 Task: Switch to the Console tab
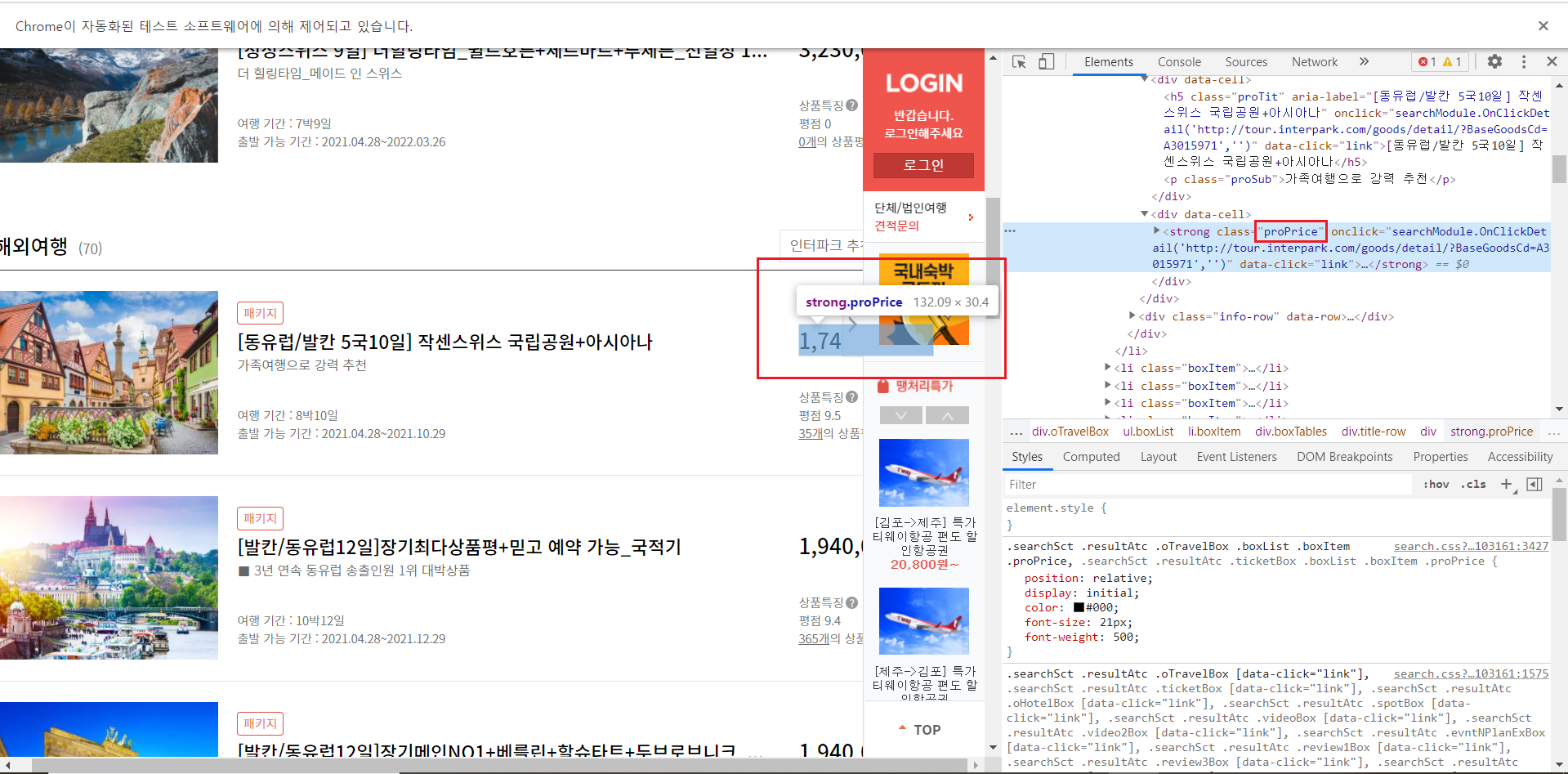pos(1179,62)
